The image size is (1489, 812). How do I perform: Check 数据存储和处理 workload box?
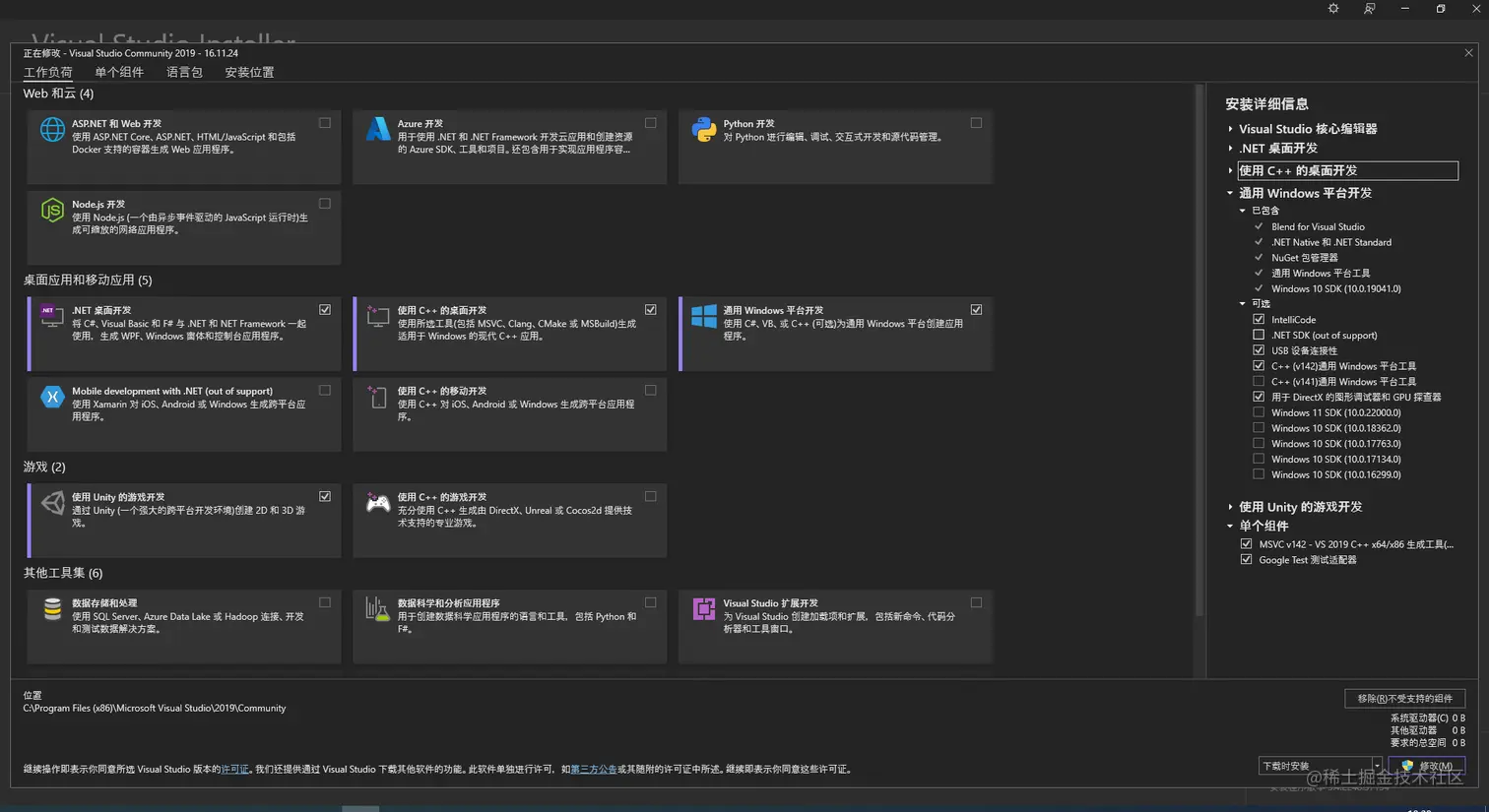pyautogui.click(x=325, y=603)
